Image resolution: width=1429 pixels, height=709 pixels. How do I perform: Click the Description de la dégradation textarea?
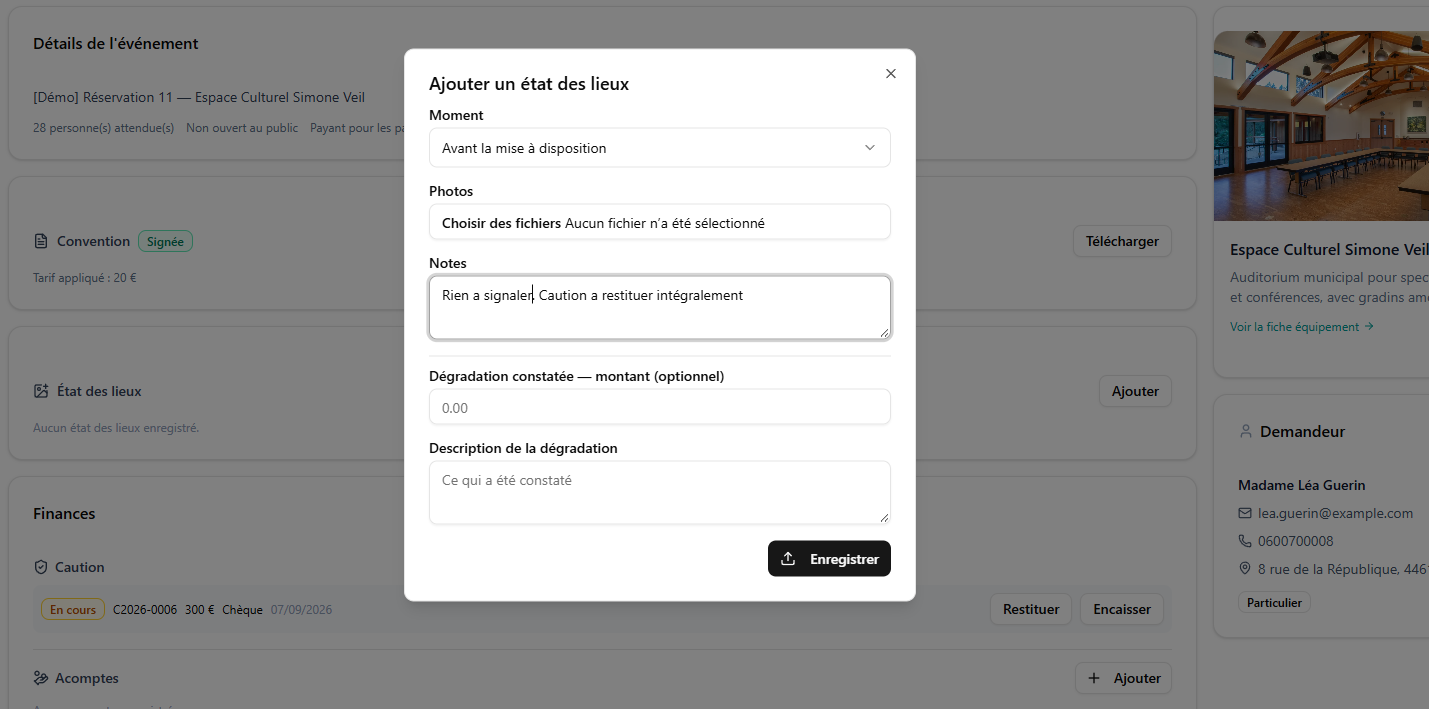[x=659, y=492]
